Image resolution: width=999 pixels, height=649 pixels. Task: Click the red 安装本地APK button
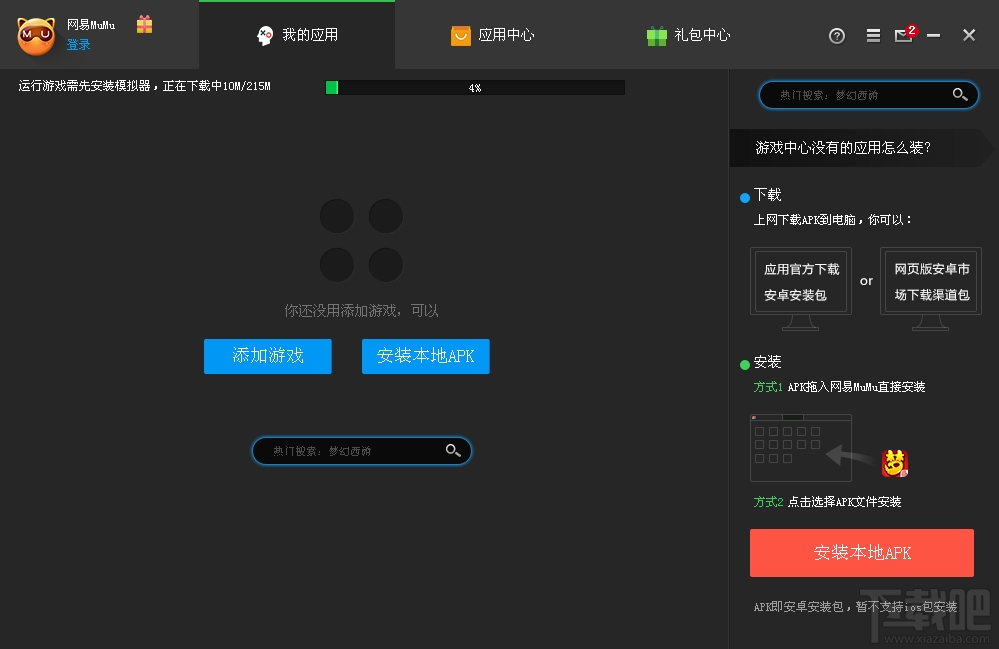[x=860, y=552]
